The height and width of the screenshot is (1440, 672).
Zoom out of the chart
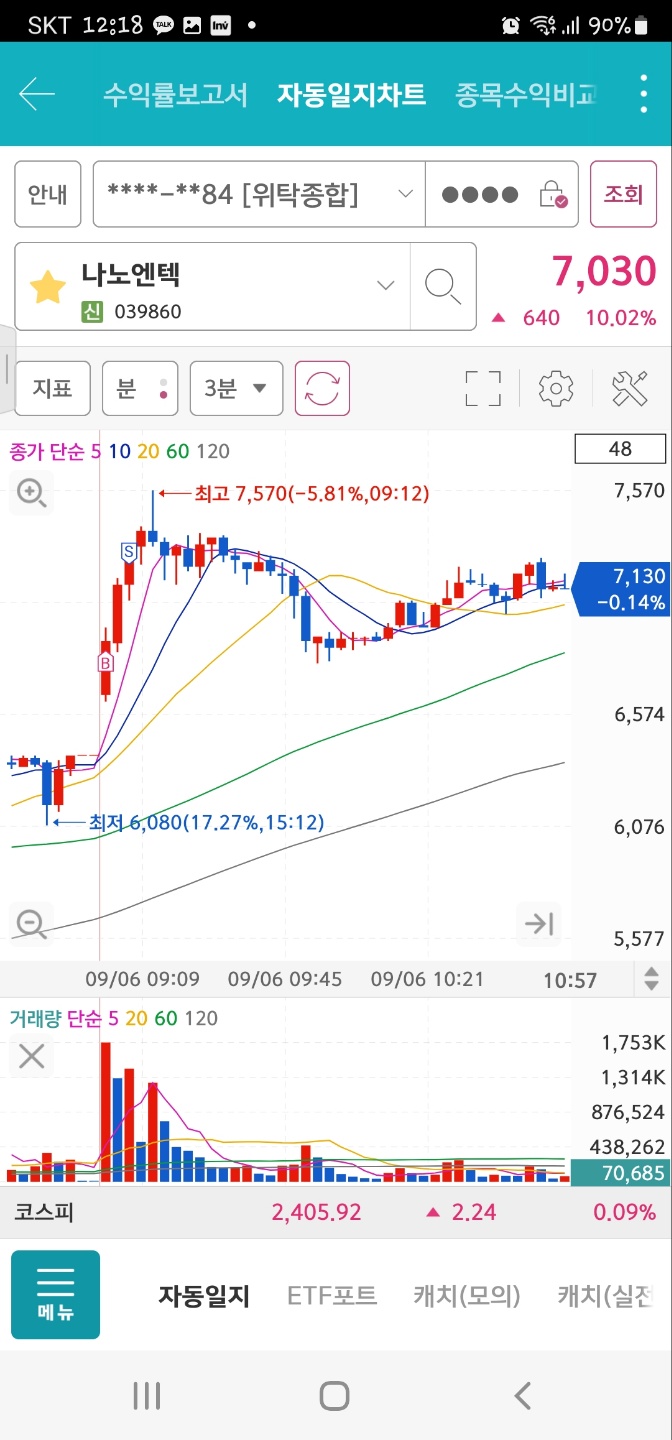[x=31, y=923]
